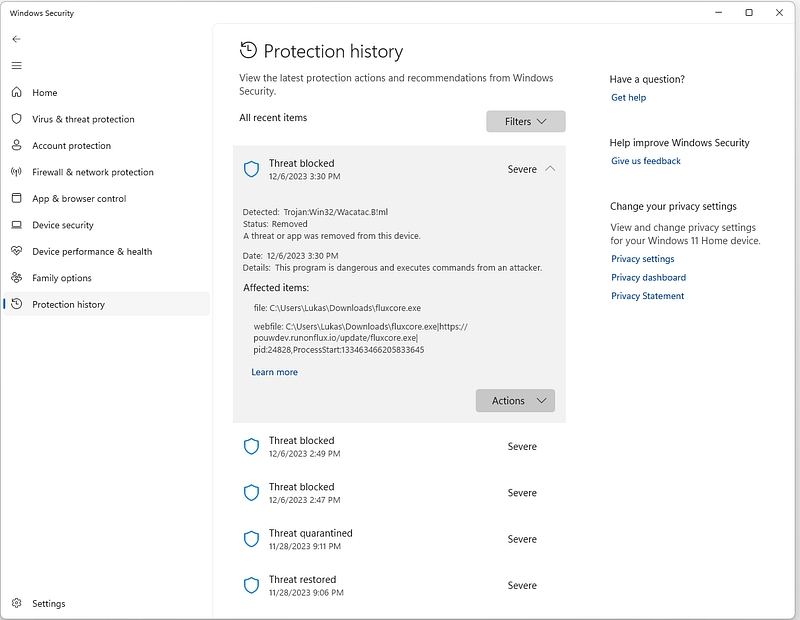Click the Account protection person icon
This screenshot has height=620, width=800.
16,145
